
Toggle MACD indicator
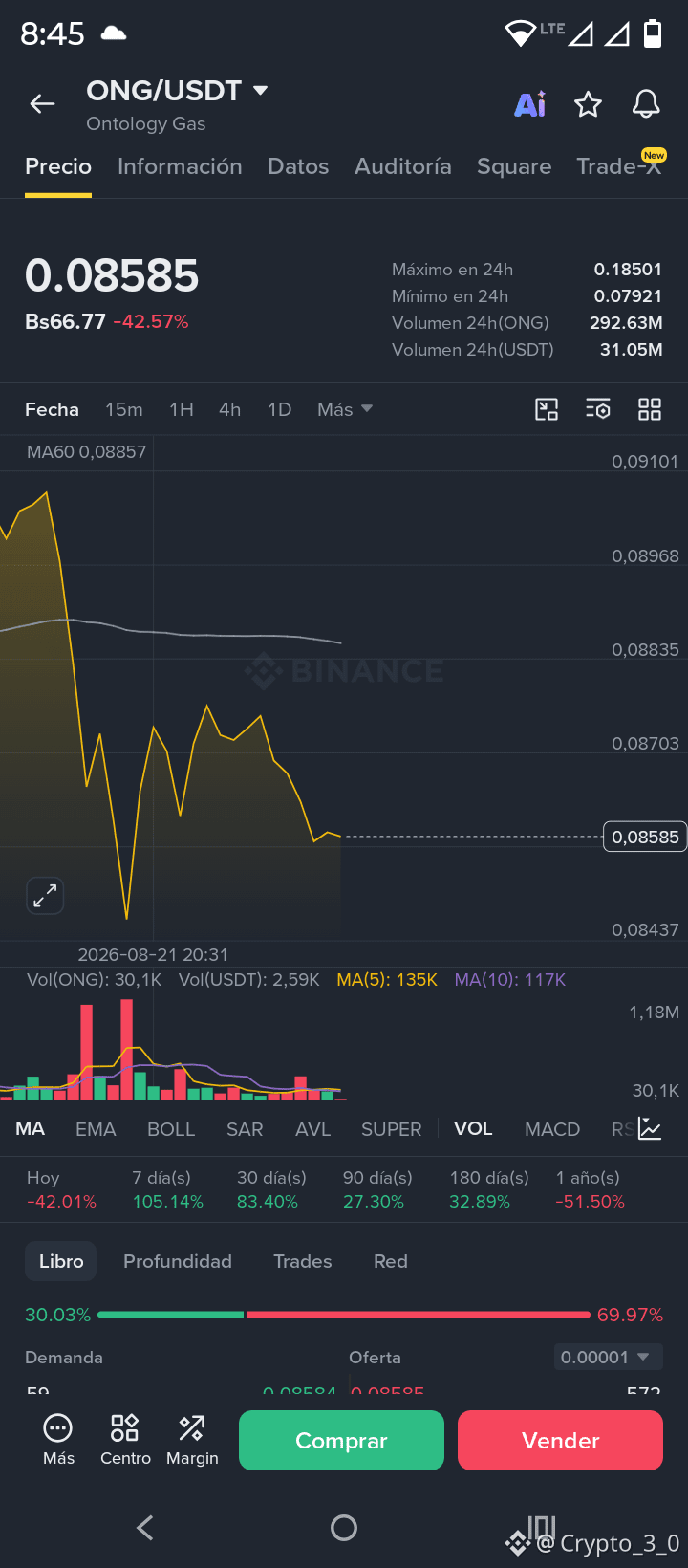[552, 1129]
